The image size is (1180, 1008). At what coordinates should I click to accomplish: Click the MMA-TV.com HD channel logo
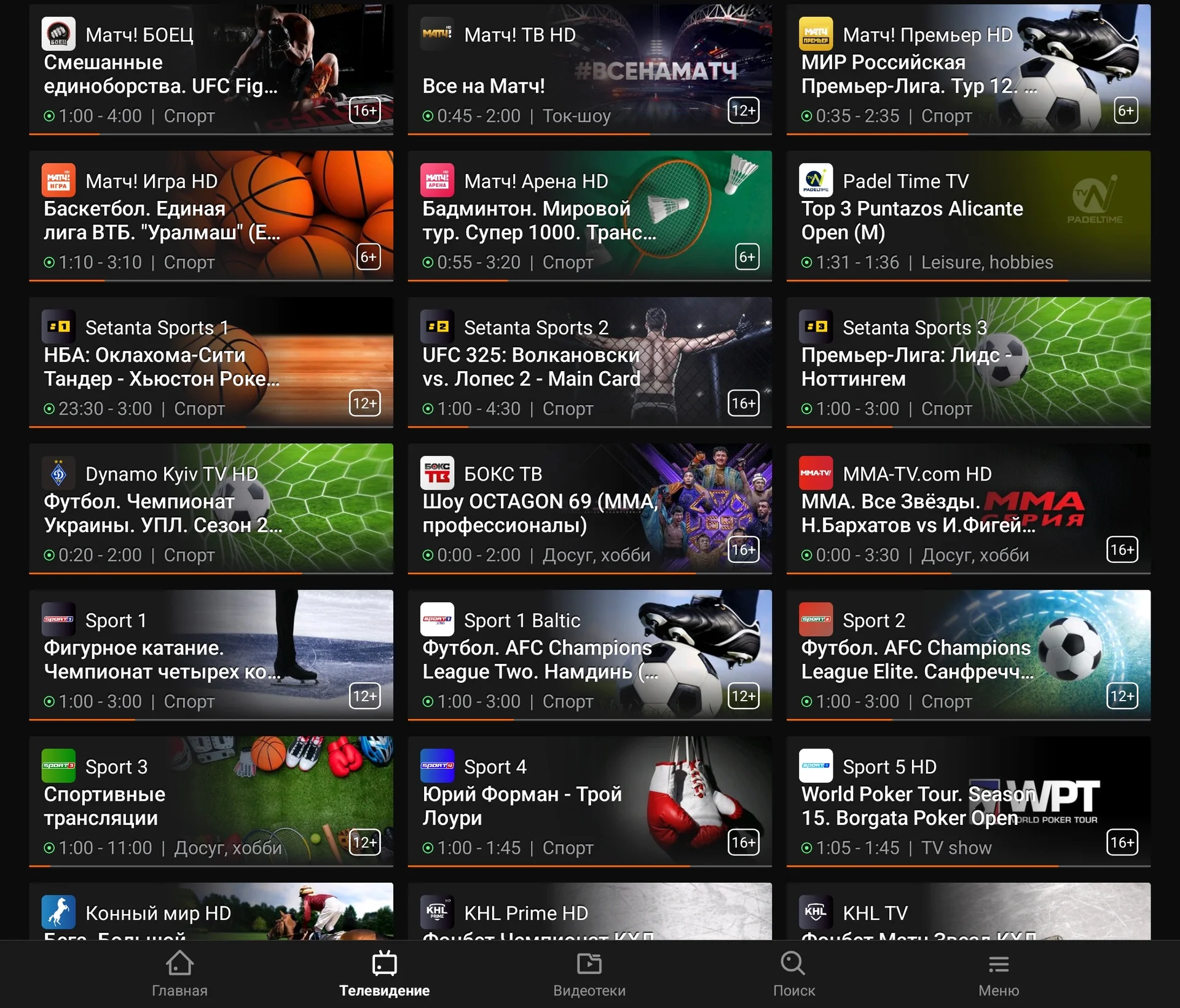[x=816, y=473]
